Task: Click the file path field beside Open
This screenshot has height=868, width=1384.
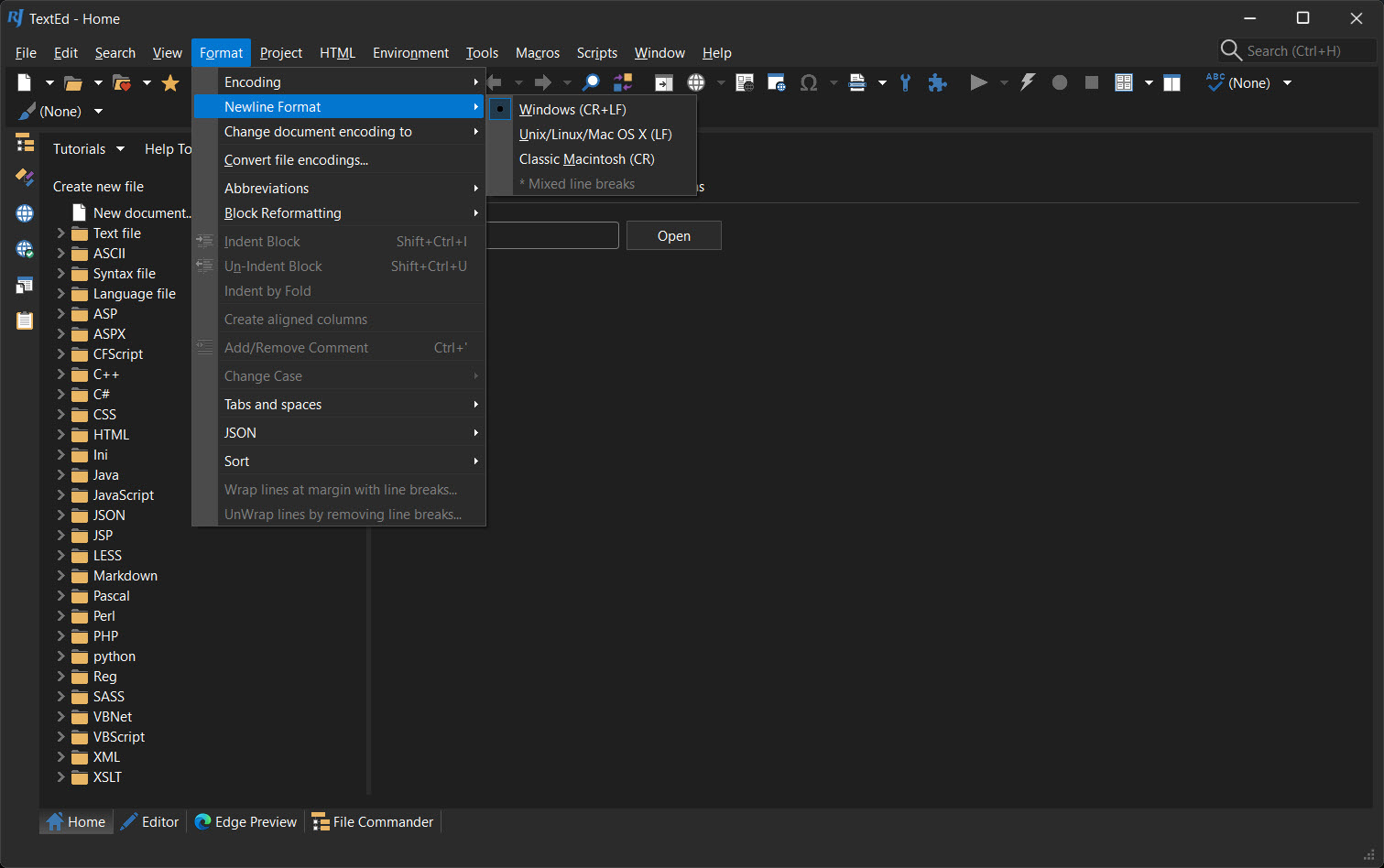Action: tap(552, 235)
